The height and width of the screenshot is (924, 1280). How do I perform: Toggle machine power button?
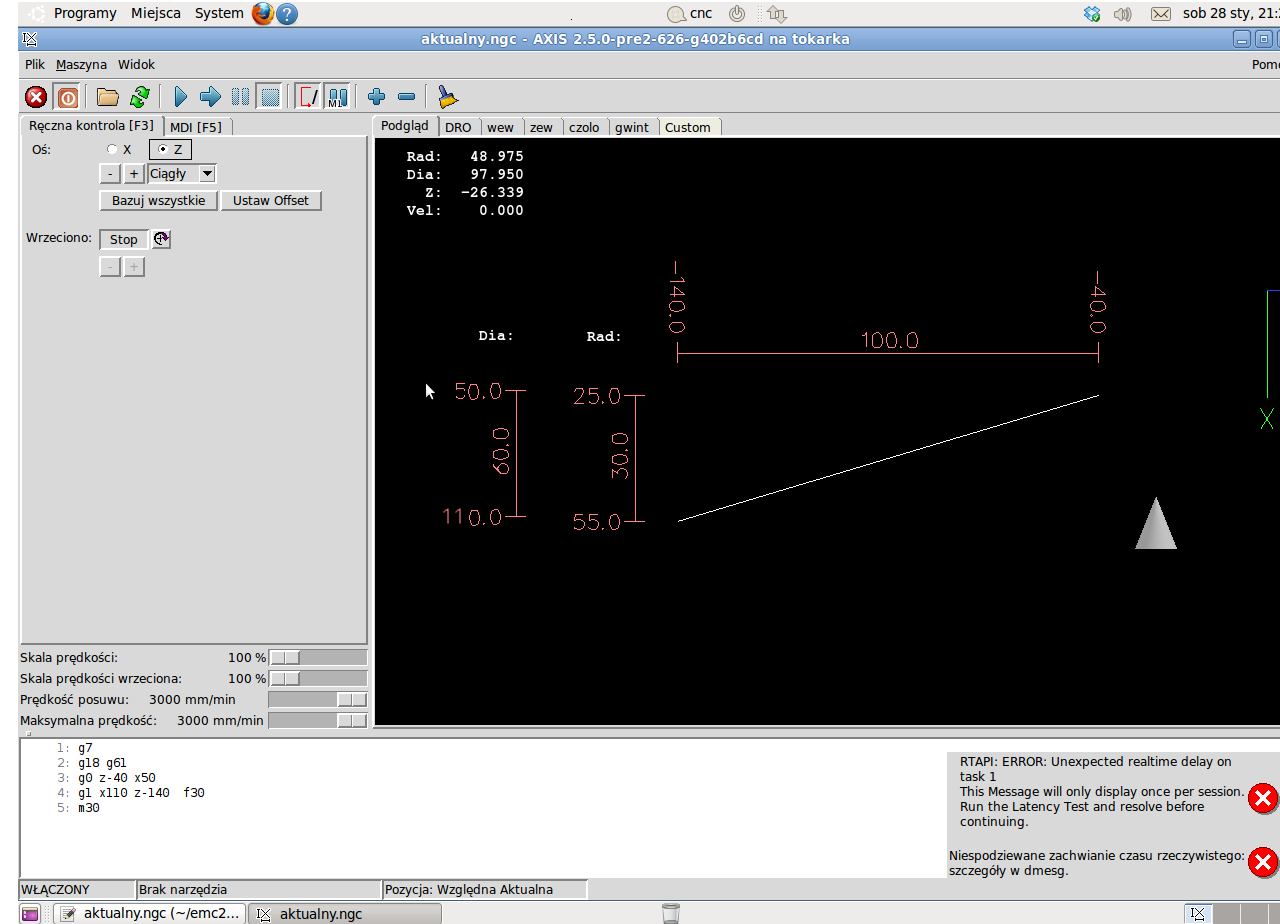[67, 97]
